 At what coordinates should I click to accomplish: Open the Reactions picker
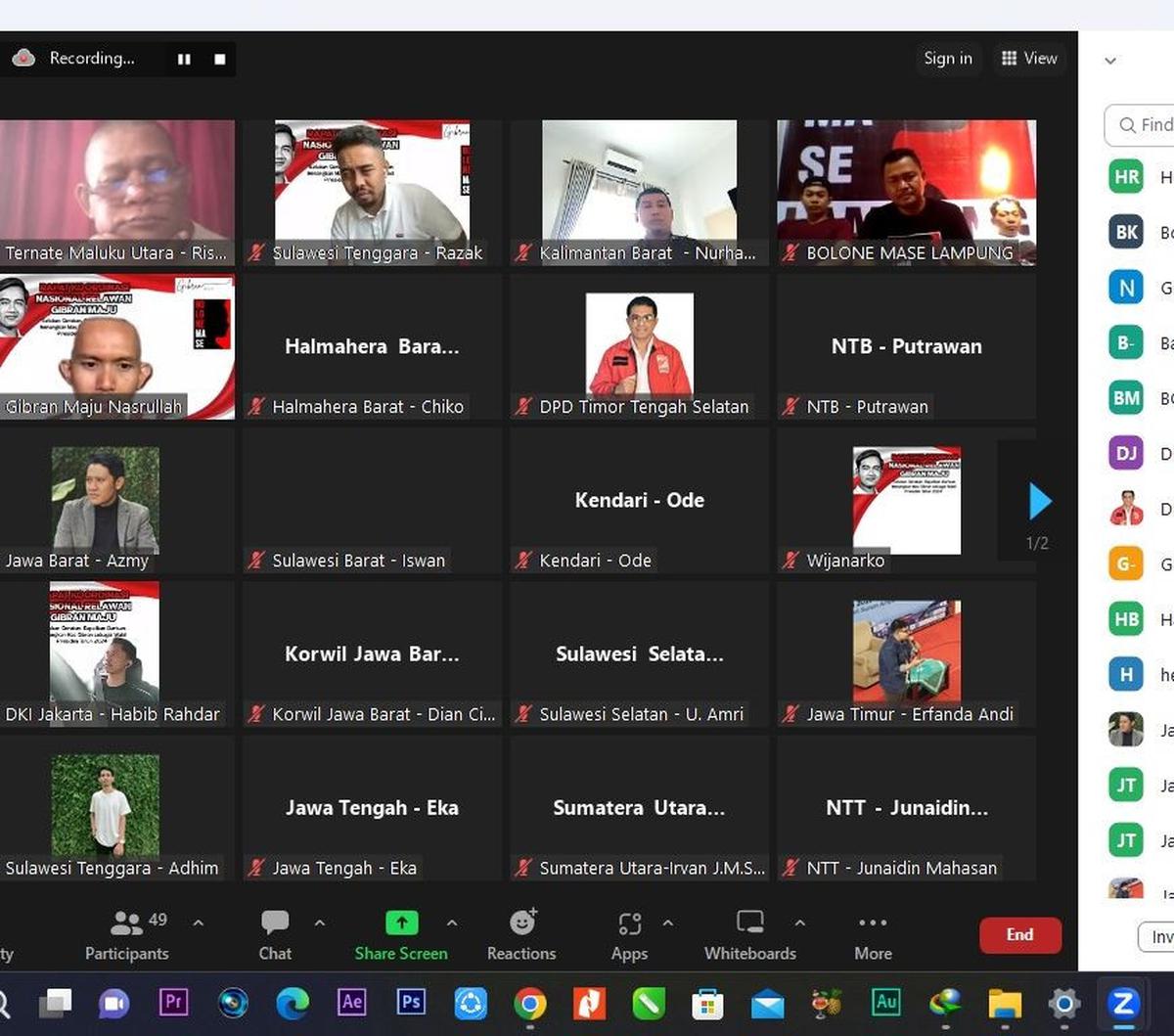pyautogui.click(x=521, y=935)
